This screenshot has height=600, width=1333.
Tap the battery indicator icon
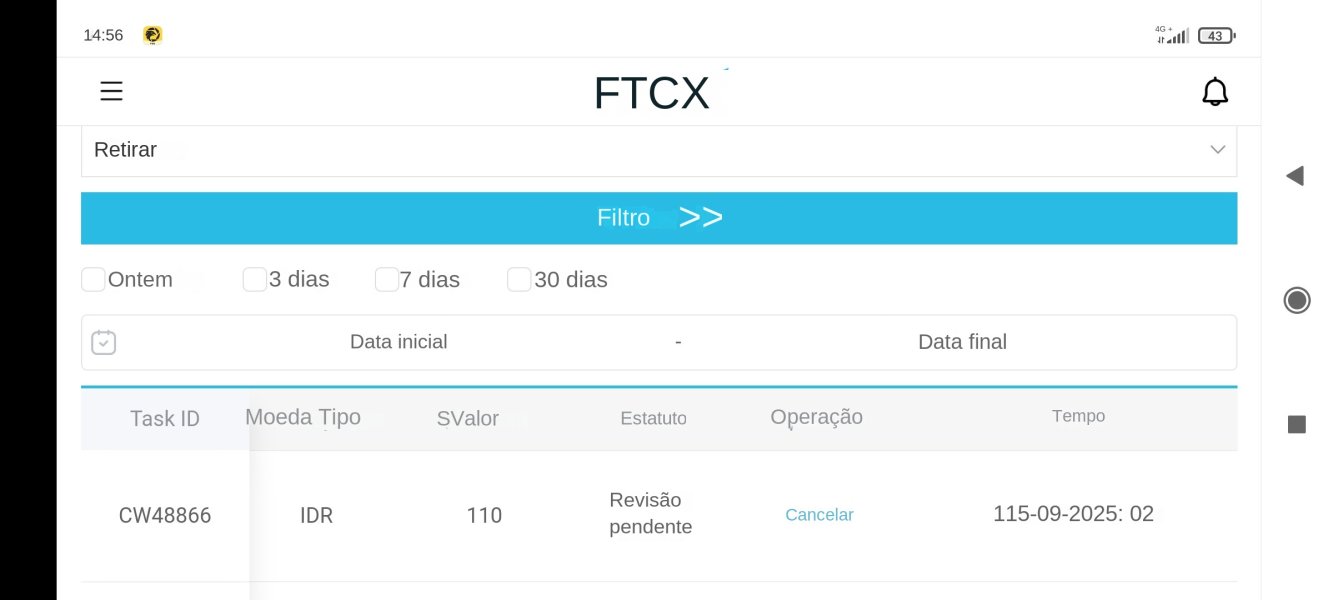[1216, 36]
